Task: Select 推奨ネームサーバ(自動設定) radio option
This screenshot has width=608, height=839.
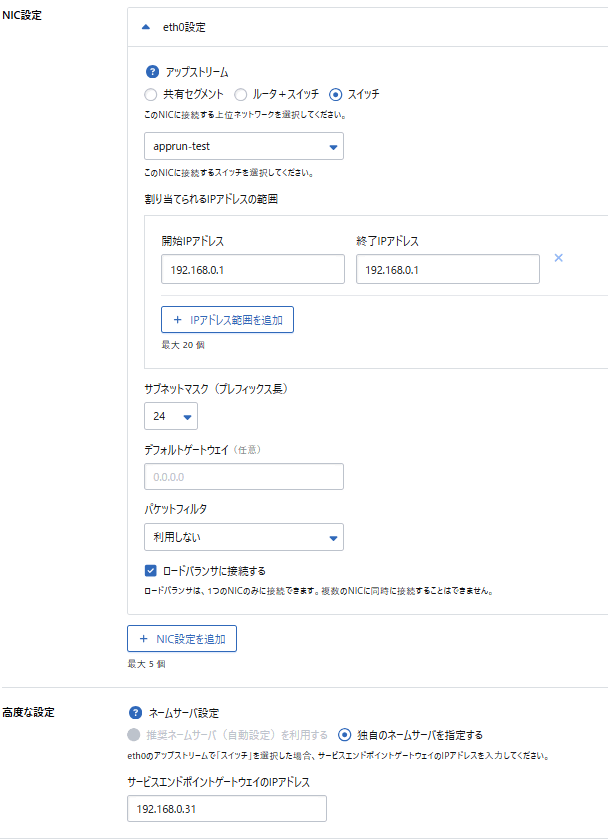Action: click(134, 735)
